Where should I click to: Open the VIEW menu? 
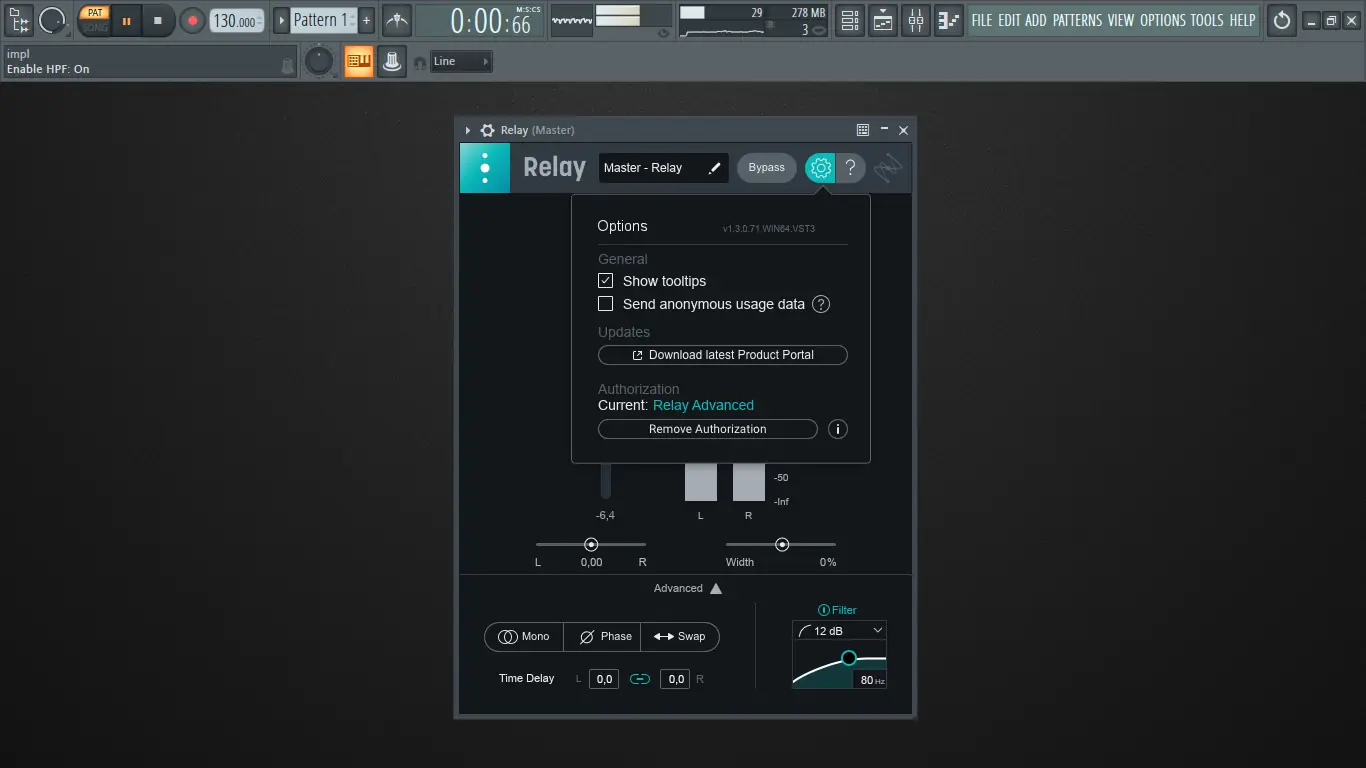[x=1121, y=20]
